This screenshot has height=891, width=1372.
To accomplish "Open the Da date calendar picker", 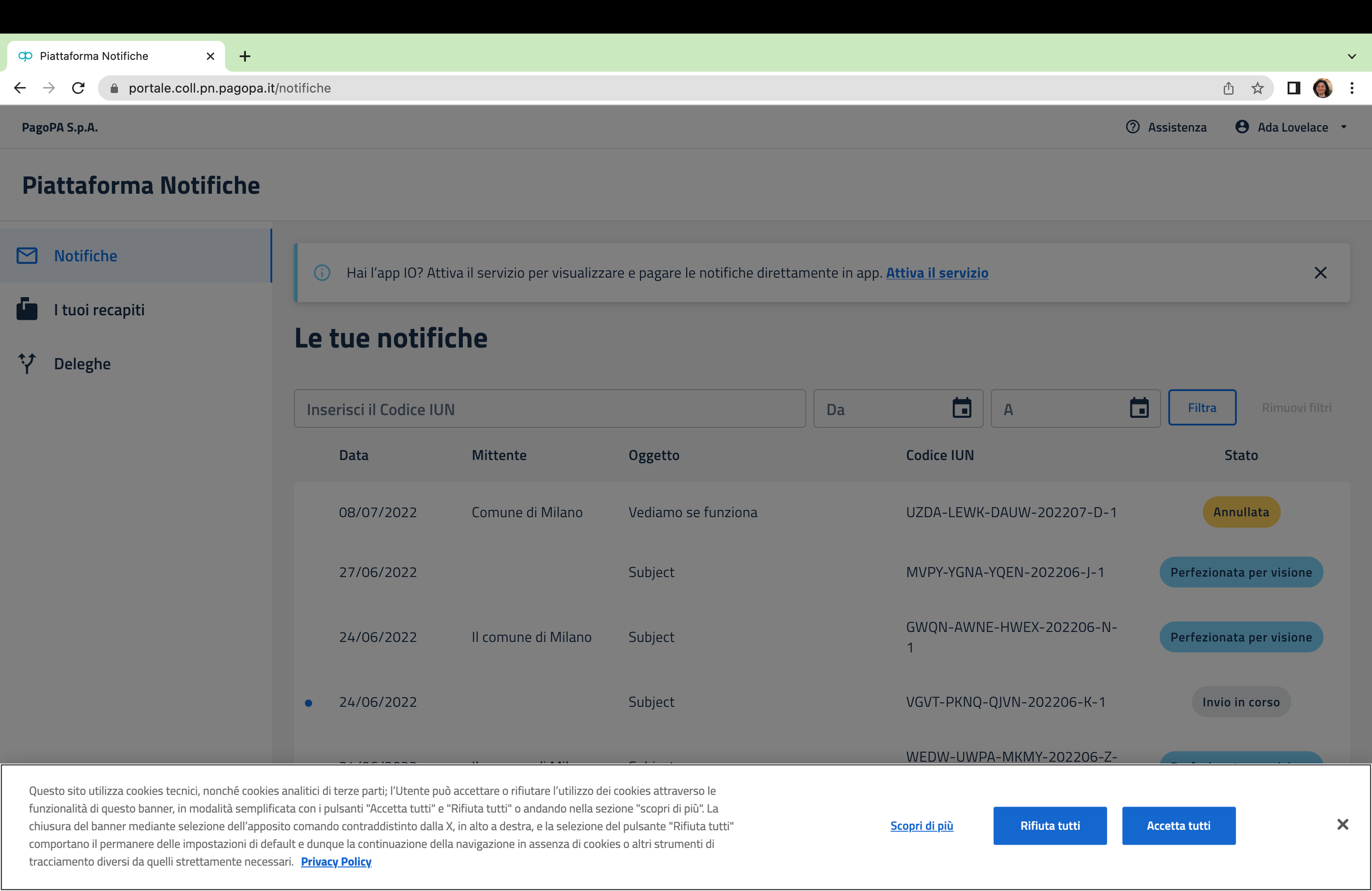I will tap(961, 409).
